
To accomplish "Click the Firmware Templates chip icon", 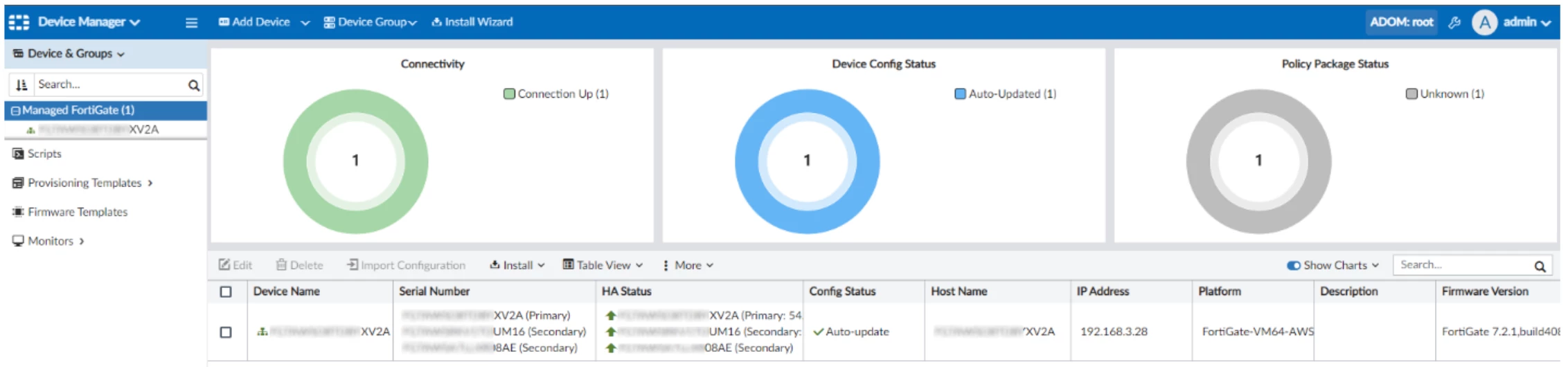I will 18,212.
